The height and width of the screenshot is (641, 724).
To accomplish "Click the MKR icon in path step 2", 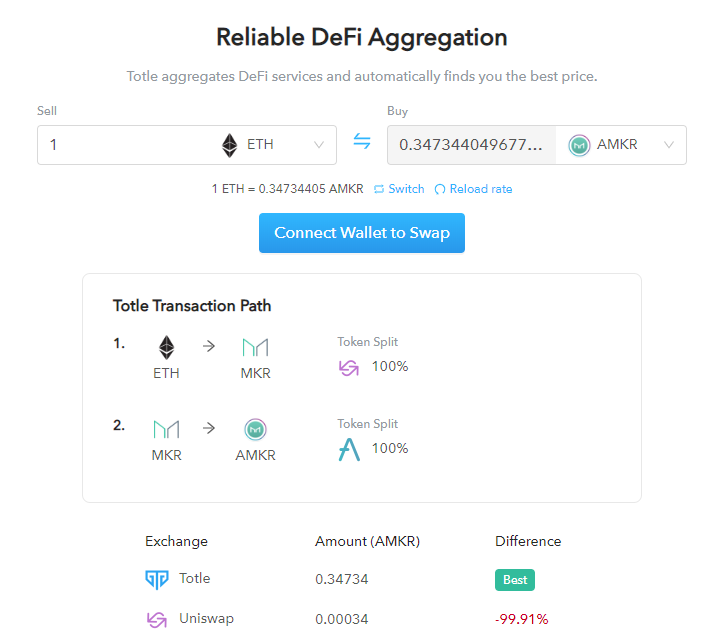I will tap(166, 429).
